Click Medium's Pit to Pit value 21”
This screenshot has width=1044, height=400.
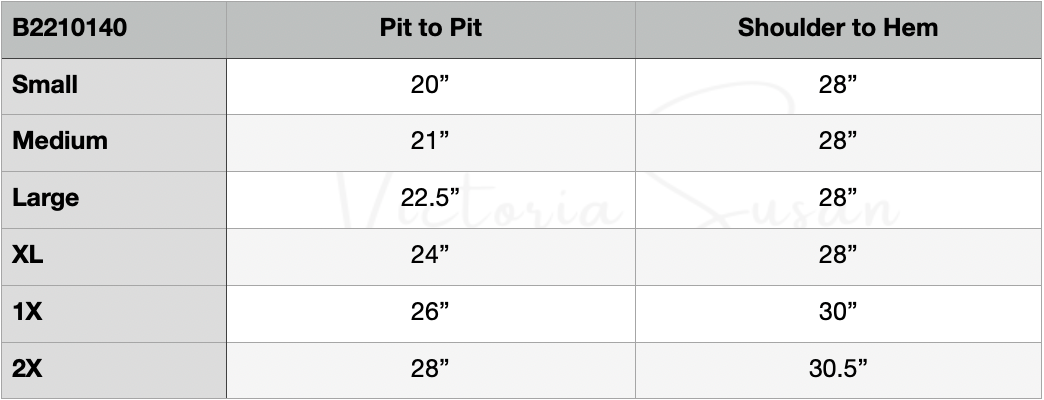[430, 141]
